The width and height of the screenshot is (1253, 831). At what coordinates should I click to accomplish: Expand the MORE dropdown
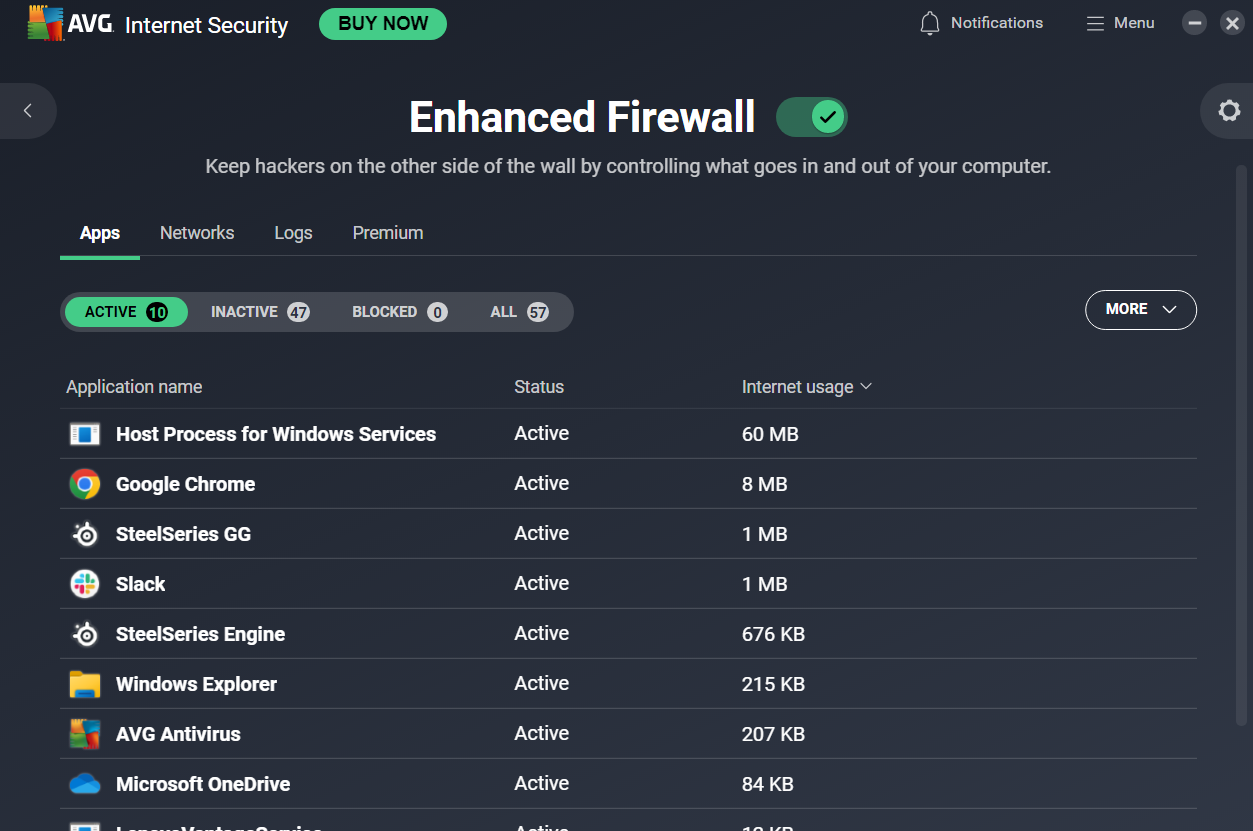coord(1141,310)
